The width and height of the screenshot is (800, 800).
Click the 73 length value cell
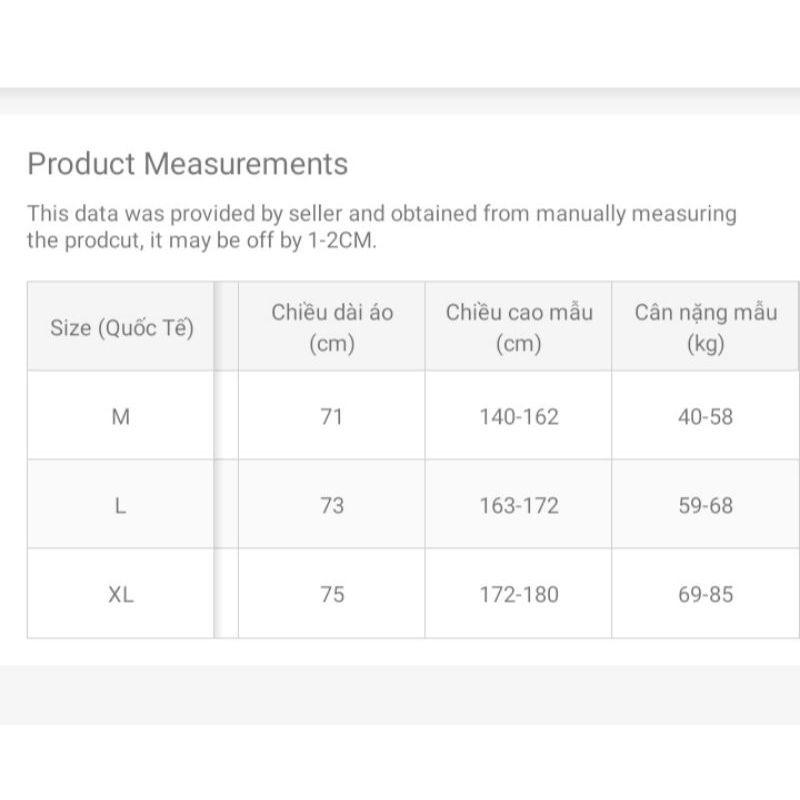[332, 505]
